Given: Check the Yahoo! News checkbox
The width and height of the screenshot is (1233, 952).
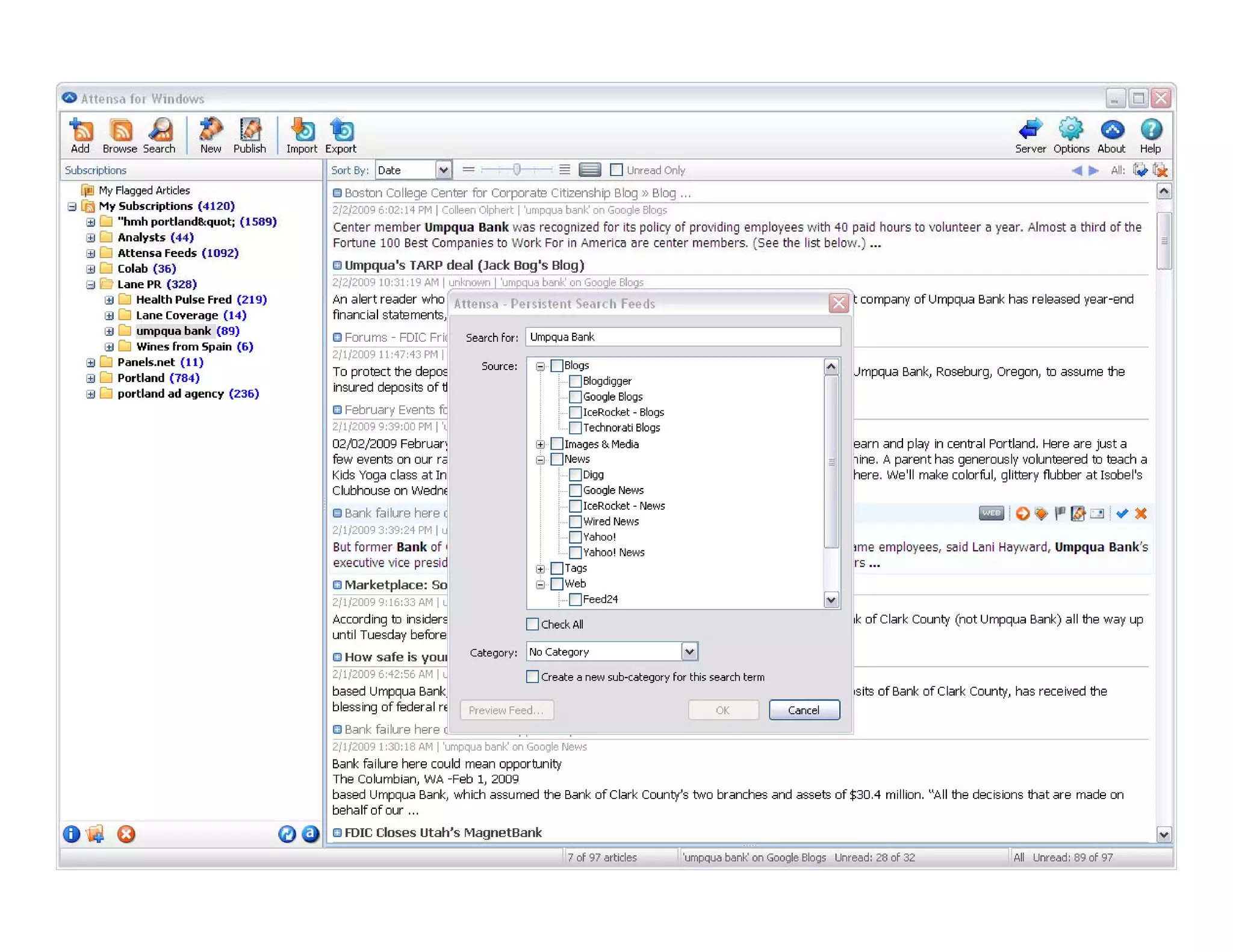Looking at the screenshot, I should (x=576, y=552).
